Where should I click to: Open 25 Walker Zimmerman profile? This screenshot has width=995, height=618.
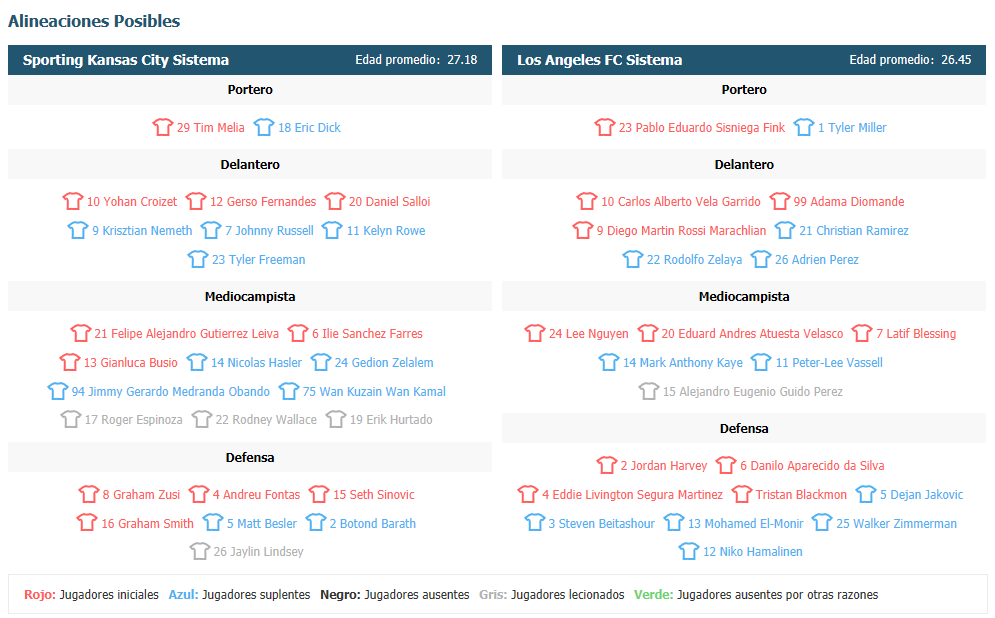click(x=896, y=523)
